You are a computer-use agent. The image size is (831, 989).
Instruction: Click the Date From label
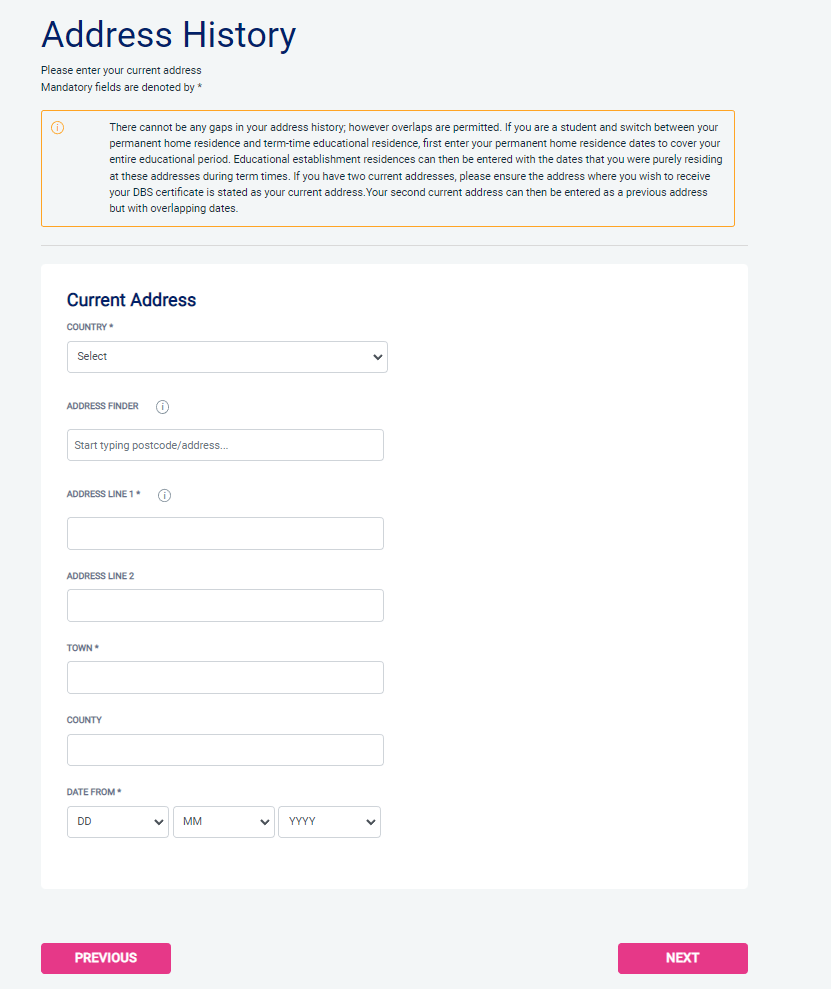coord(94,792)
